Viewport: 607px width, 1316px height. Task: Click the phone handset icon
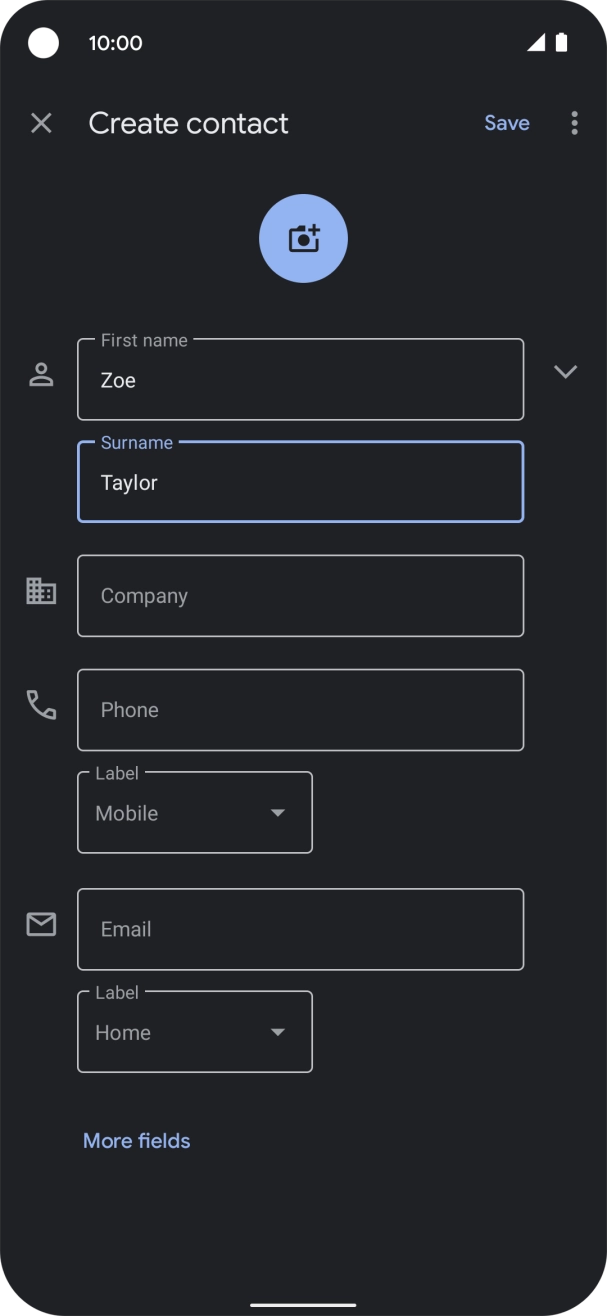(41, 705)
